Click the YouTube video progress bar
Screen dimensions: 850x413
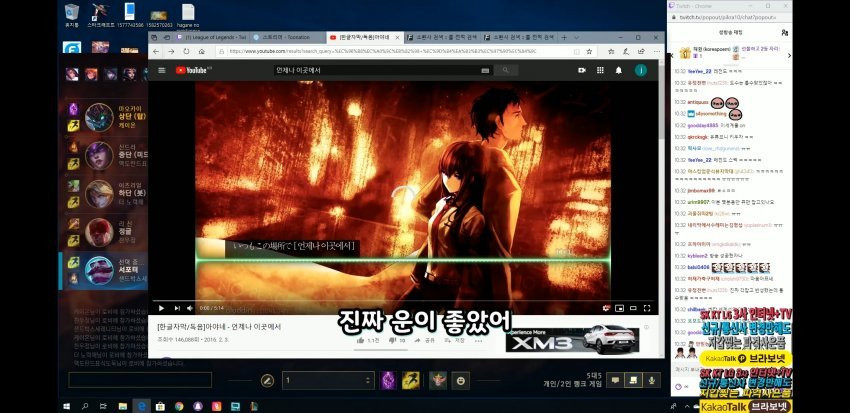(x=403, y=301)
